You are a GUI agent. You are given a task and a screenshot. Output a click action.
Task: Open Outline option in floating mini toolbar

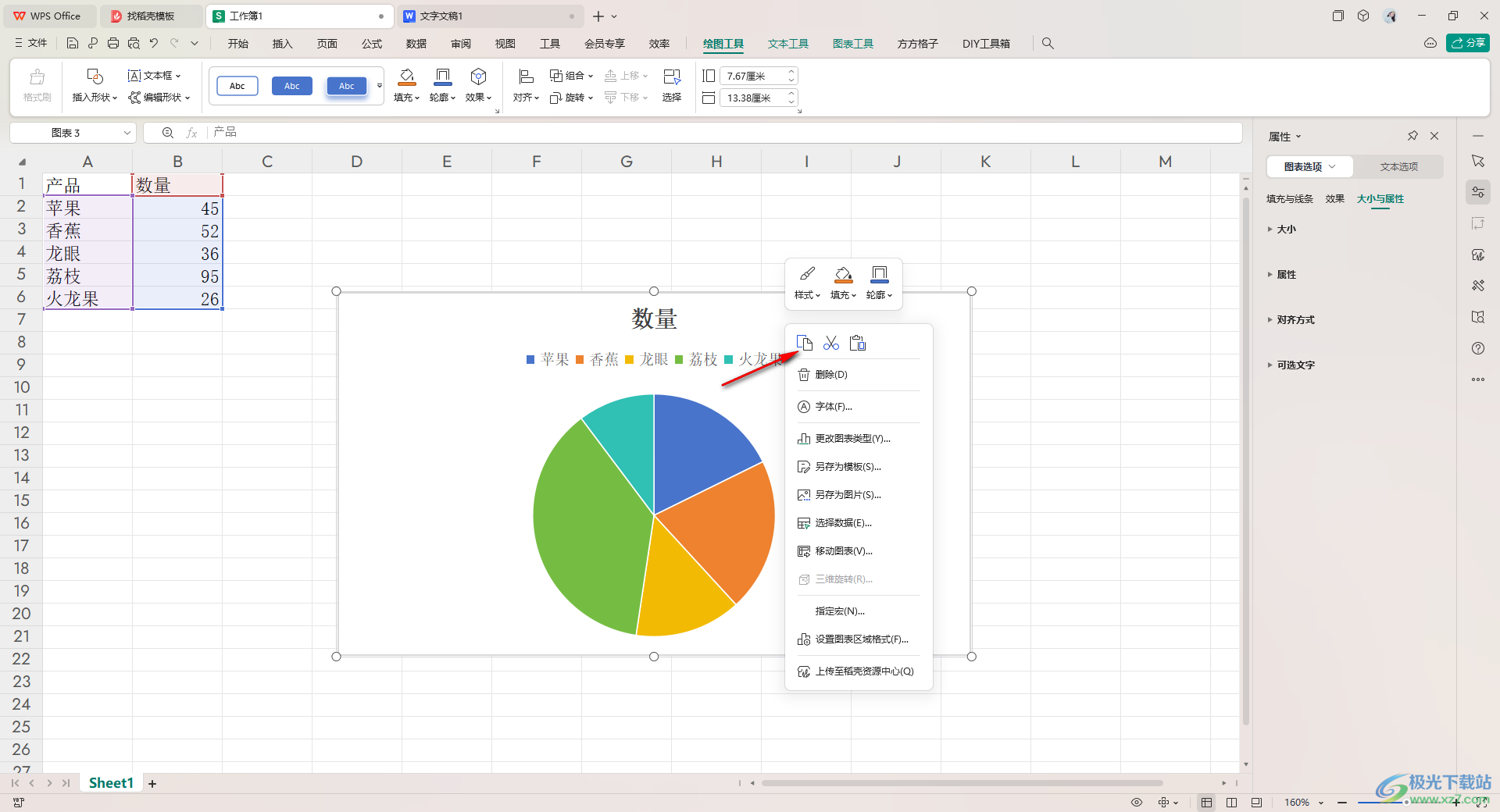pyautogui.click(x=879, y=283)
